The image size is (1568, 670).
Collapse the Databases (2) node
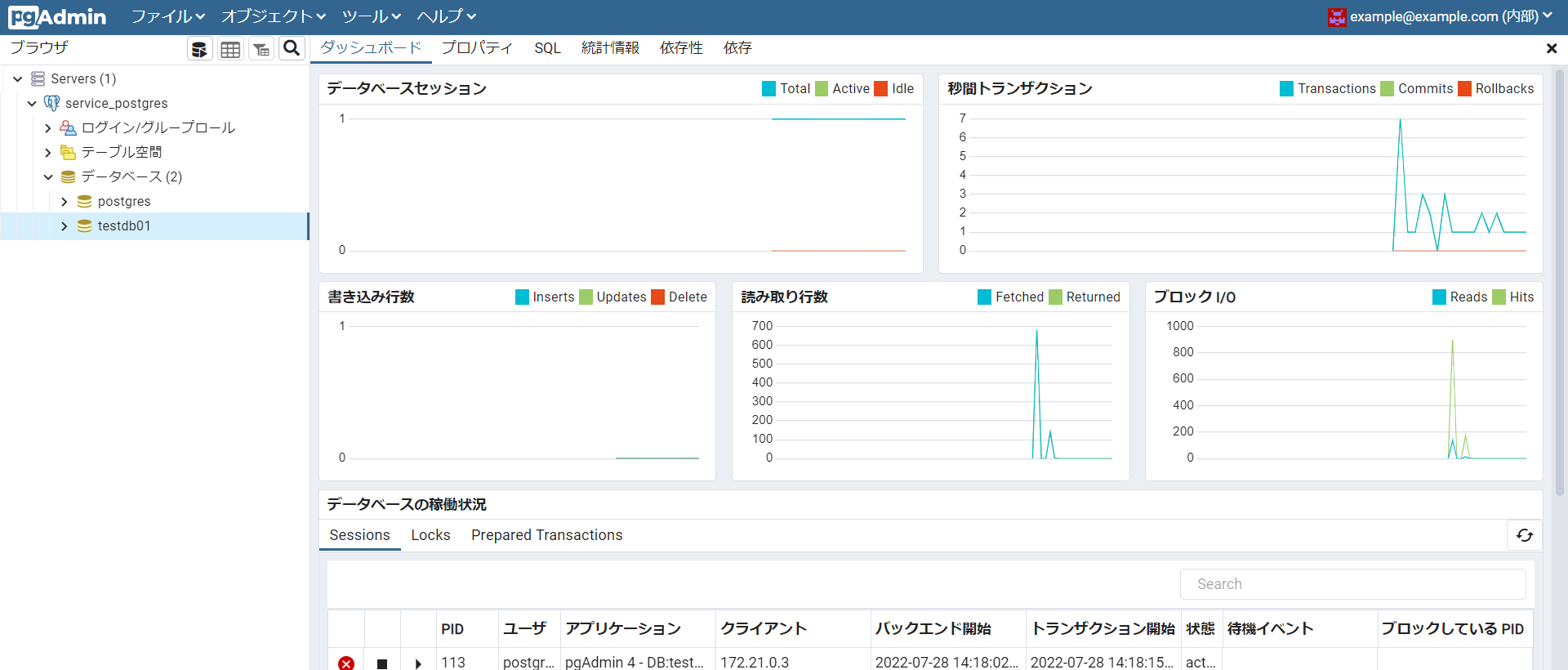tap(47, 176)
